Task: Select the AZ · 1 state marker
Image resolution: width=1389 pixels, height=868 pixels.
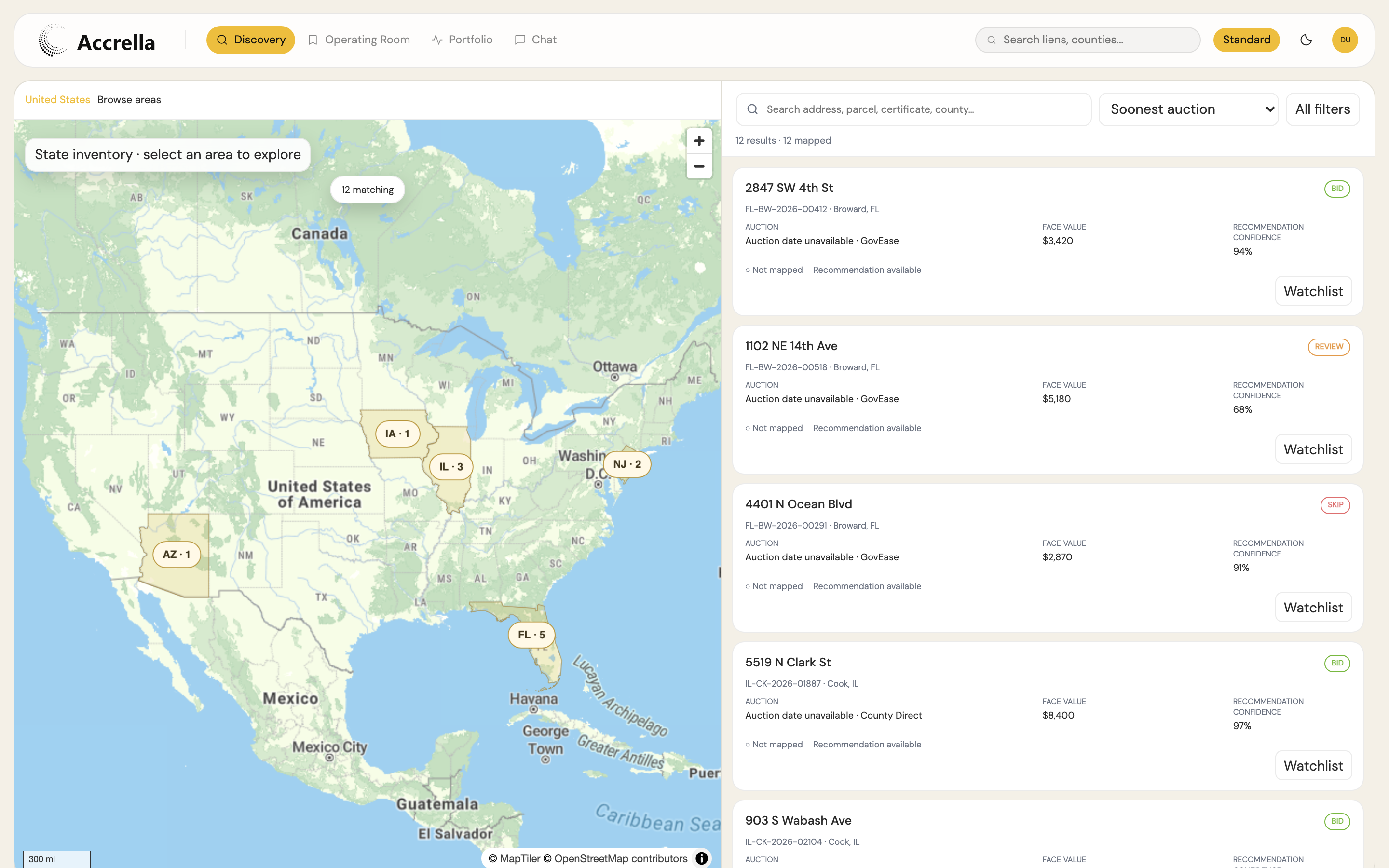Action: tap(176, 555)
